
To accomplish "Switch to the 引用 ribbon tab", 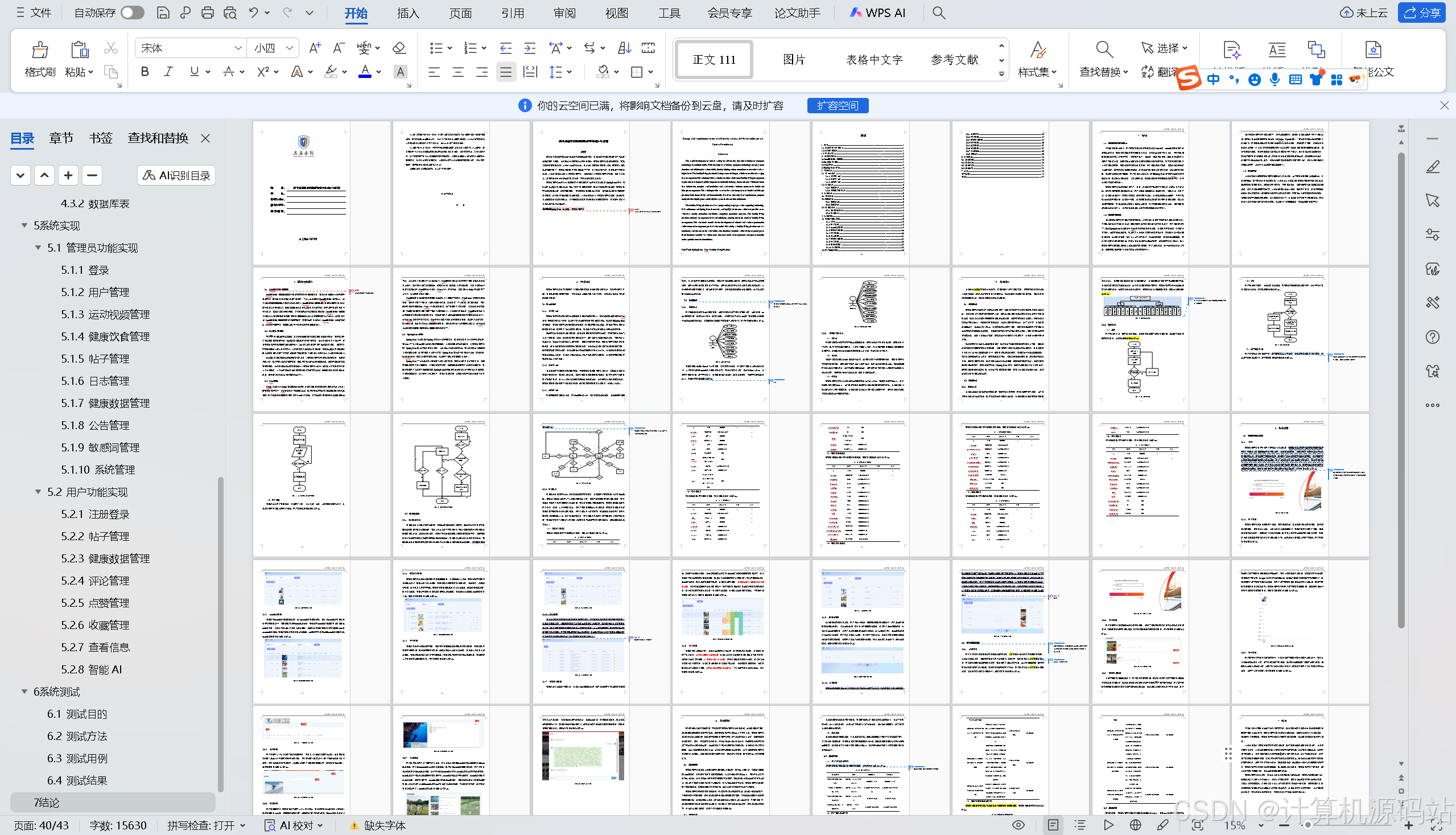I will tap(513, 13).
